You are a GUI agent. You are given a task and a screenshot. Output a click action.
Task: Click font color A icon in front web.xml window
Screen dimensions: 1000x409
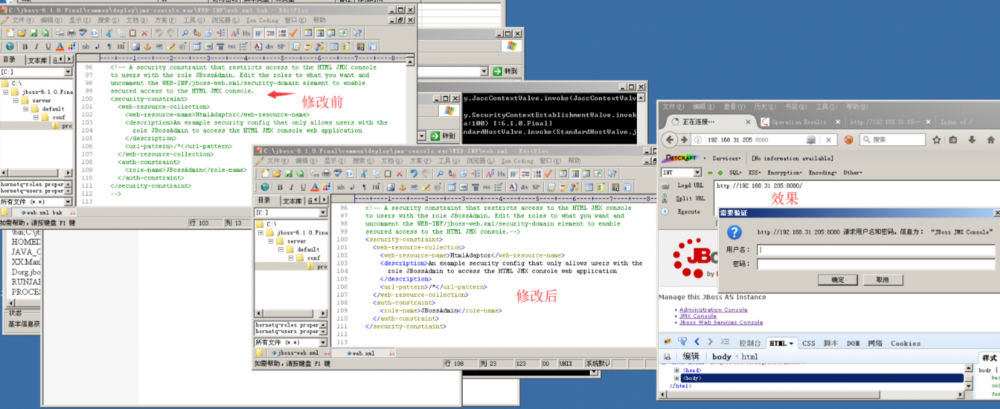coord(314,187)
